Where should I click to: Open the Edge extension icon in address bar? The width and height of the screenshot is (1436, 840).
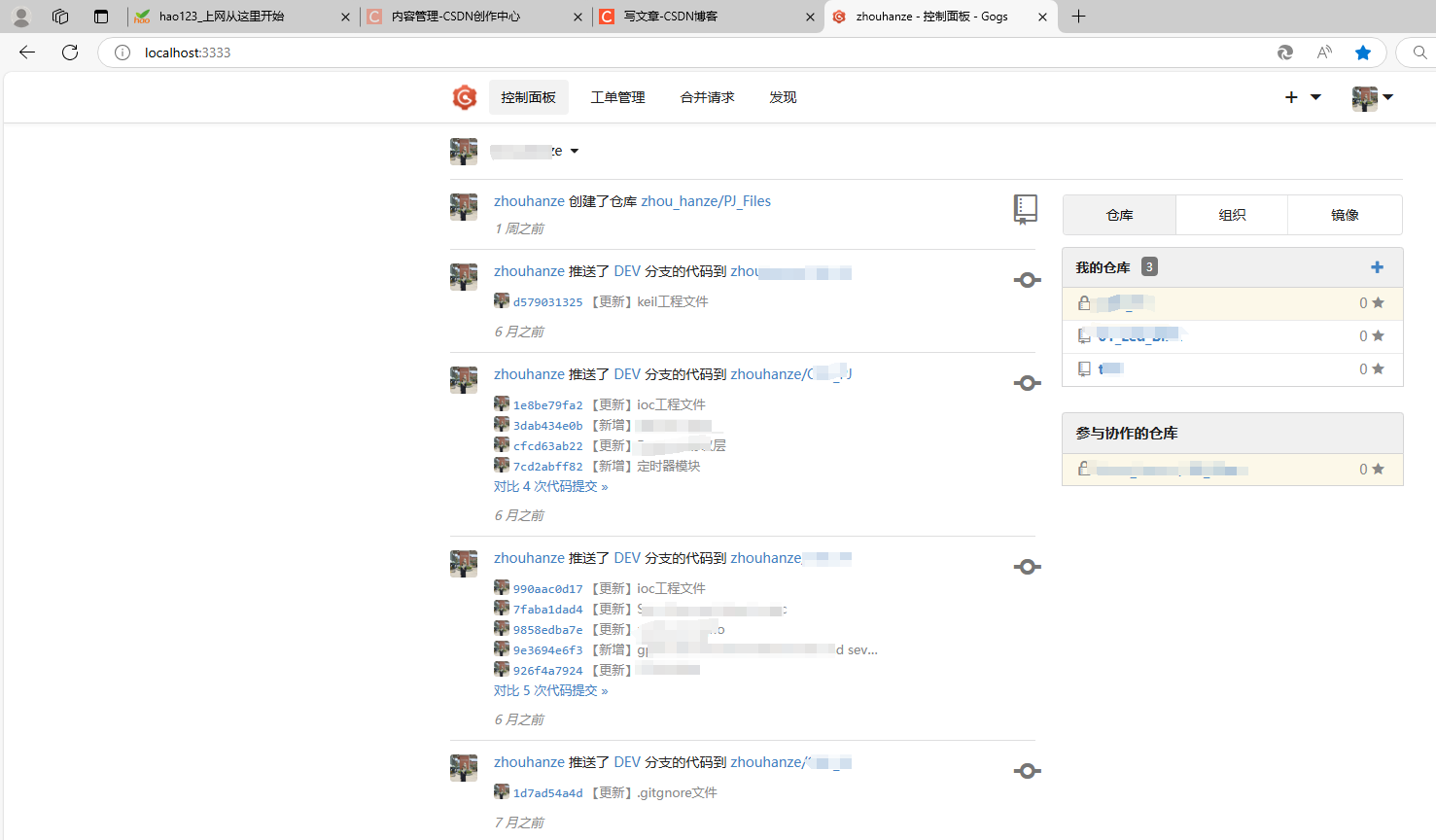[1284, 52]
